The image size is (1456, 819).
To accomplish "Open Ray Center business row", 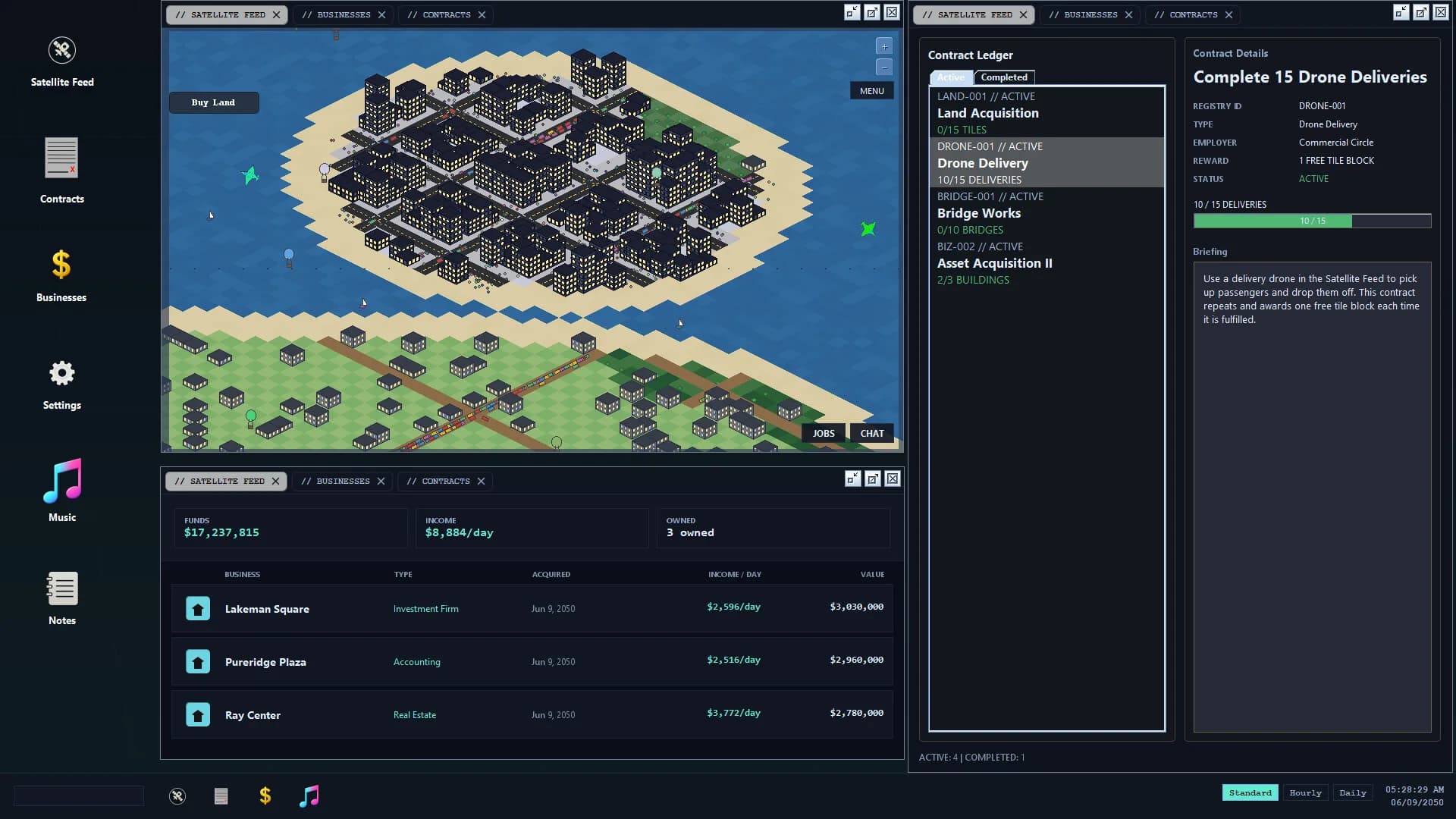I will (532, 714).
